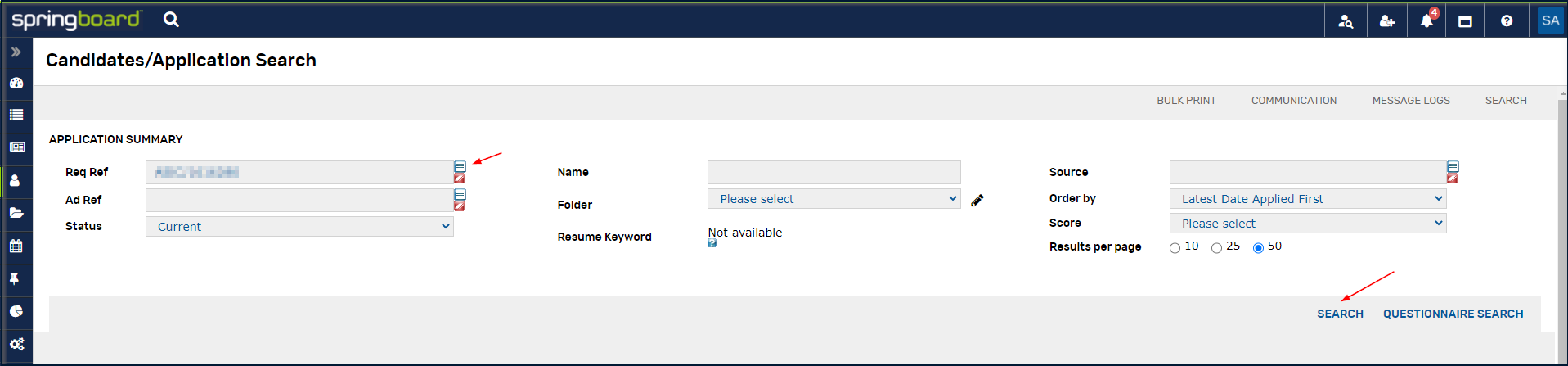
Task: Open the Req Ref lookup list icon
Action: click(x=460, y=166)
